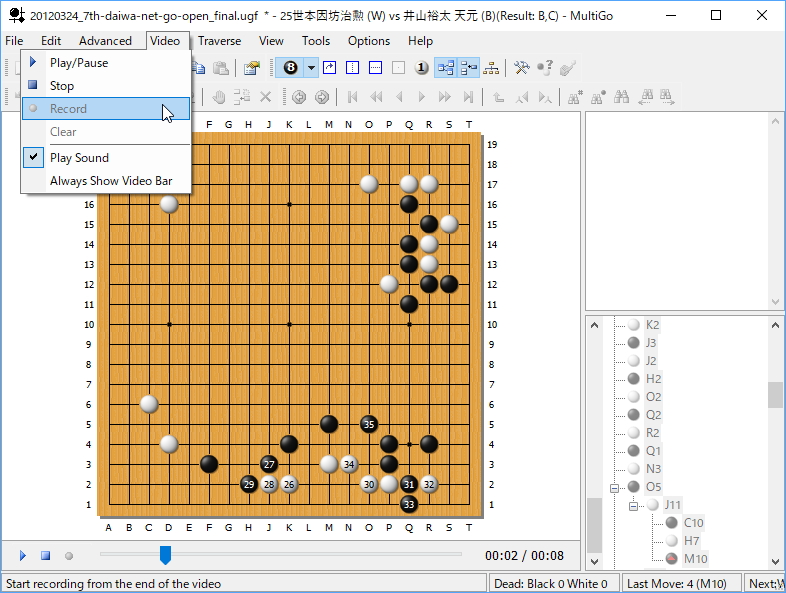786x593 pixels.
Task: Open the View menu
Action: coord(271,41)
